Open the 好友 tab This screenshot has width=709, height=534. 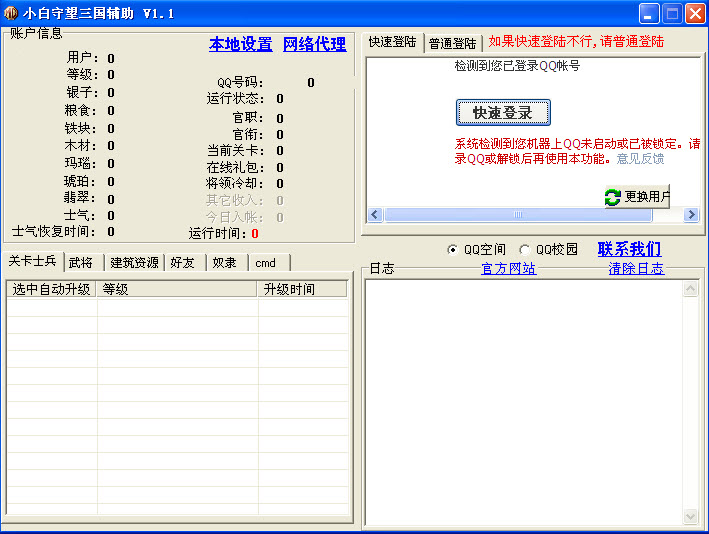(x=185, y=263)
